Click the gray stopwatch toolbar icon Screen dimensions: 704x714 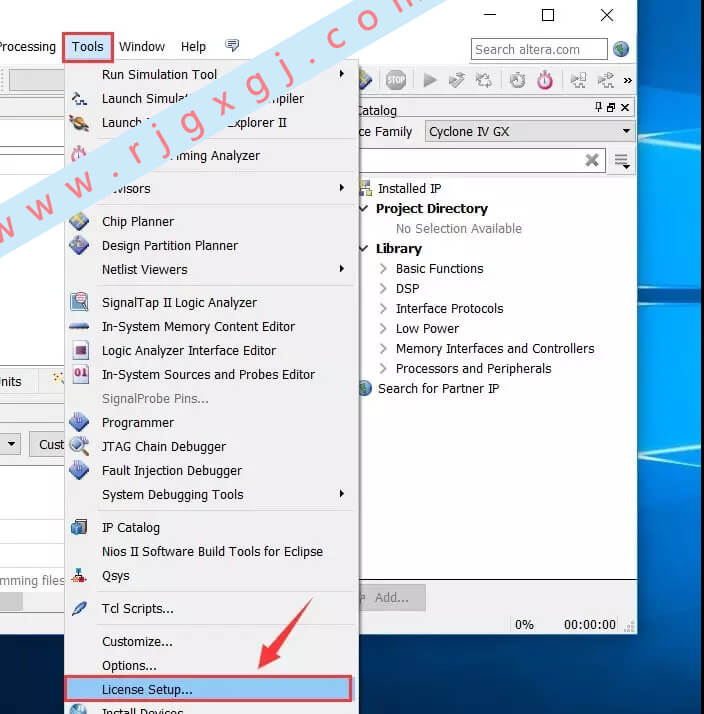point(517,80)
